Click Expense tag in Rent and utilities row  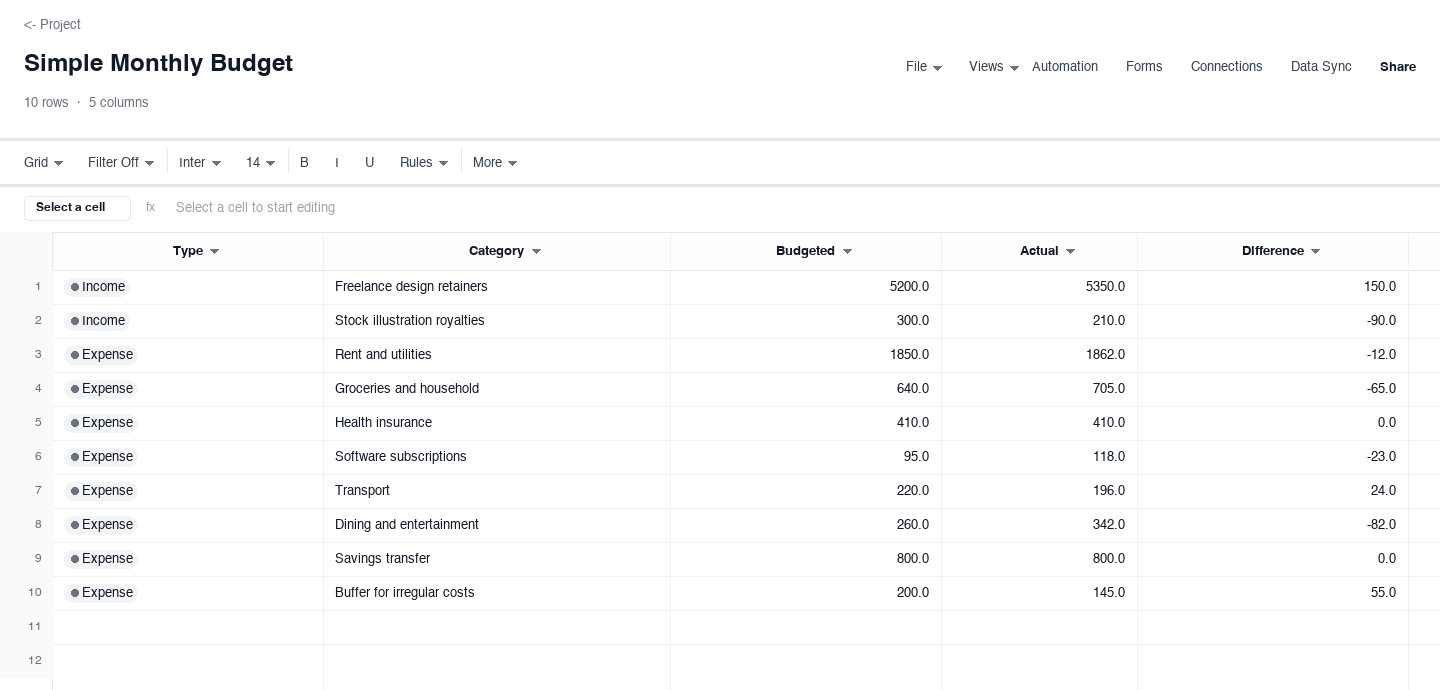[x=101, y=355]
